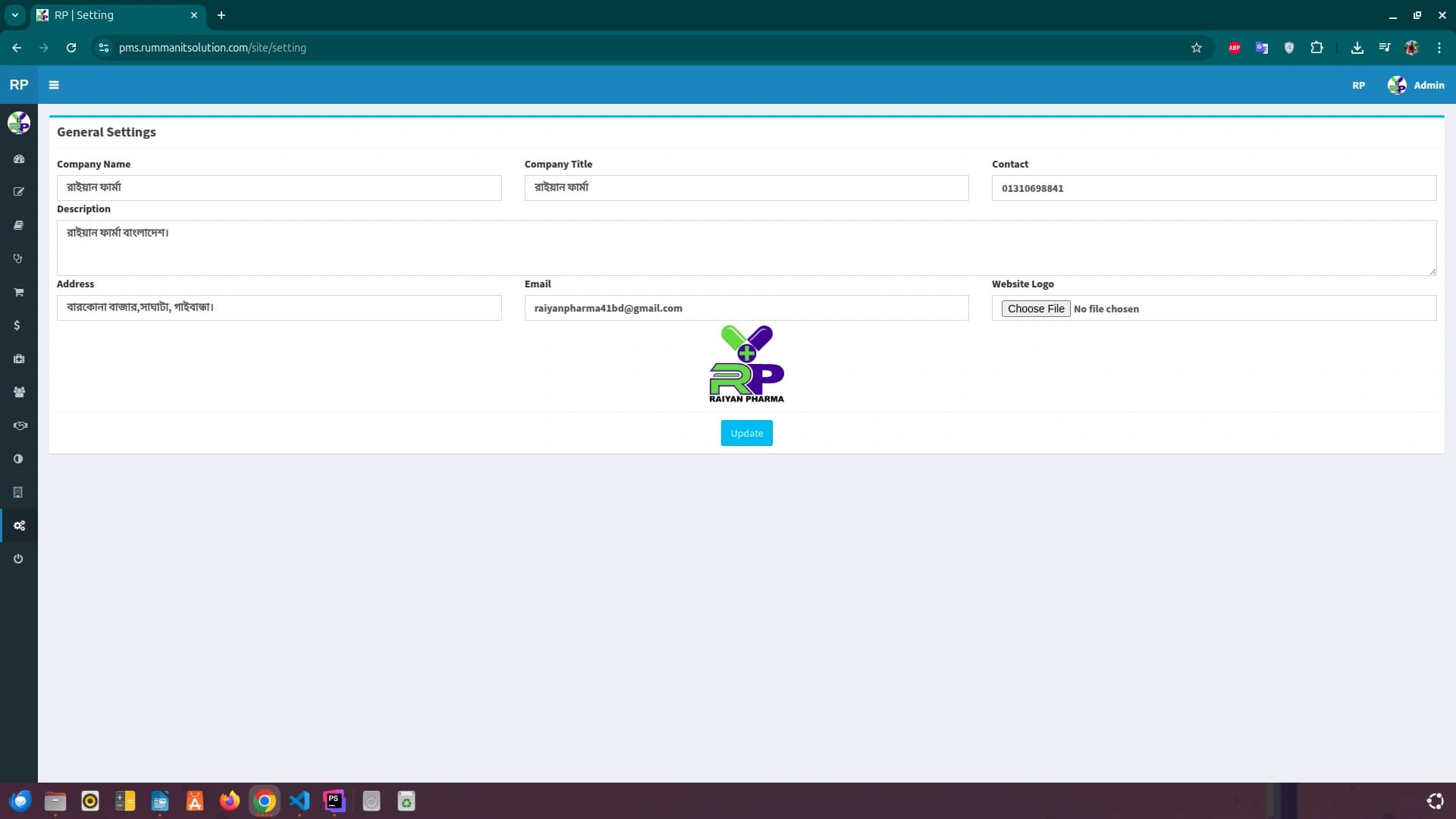Launch Firefox from the dock

tap(230, 801)
